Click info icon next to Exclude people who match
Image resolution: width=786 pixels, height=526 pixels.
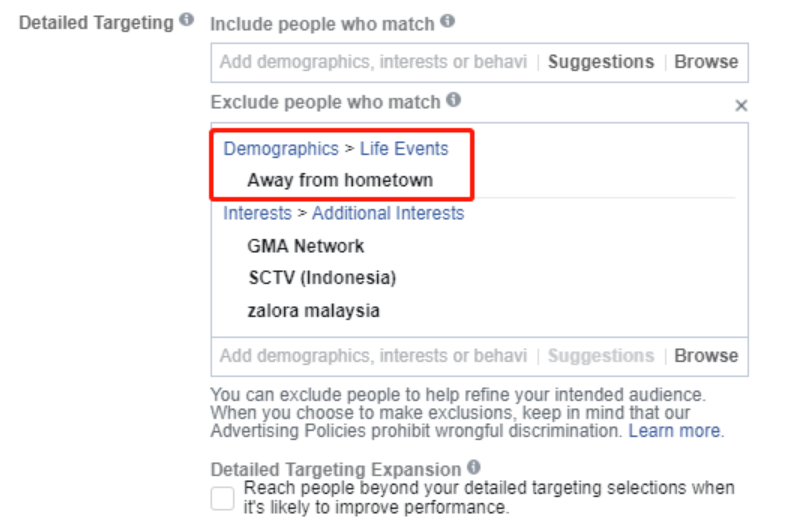point(453,99)
